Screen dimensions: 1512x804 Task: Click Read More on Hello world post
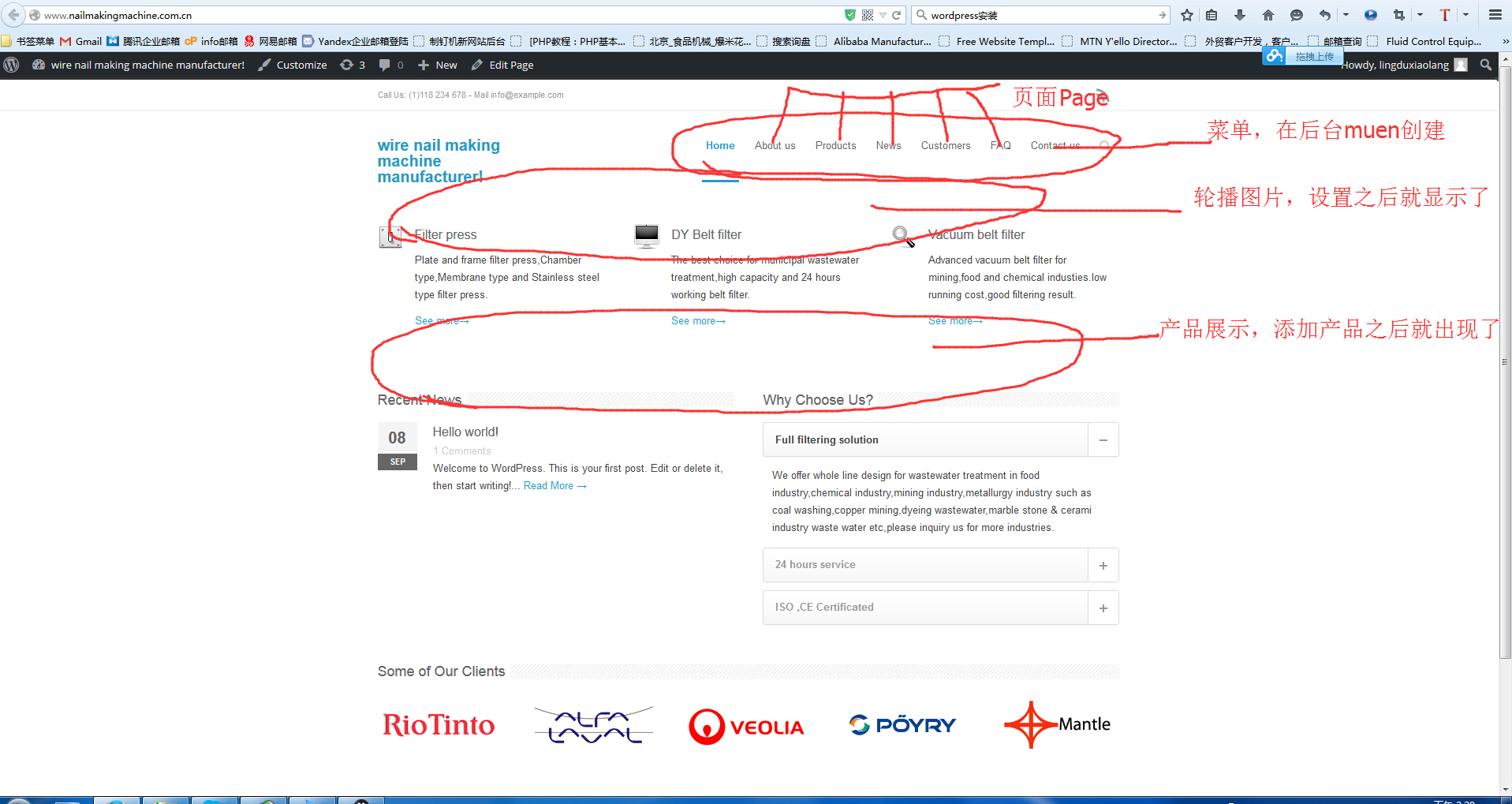555,485
